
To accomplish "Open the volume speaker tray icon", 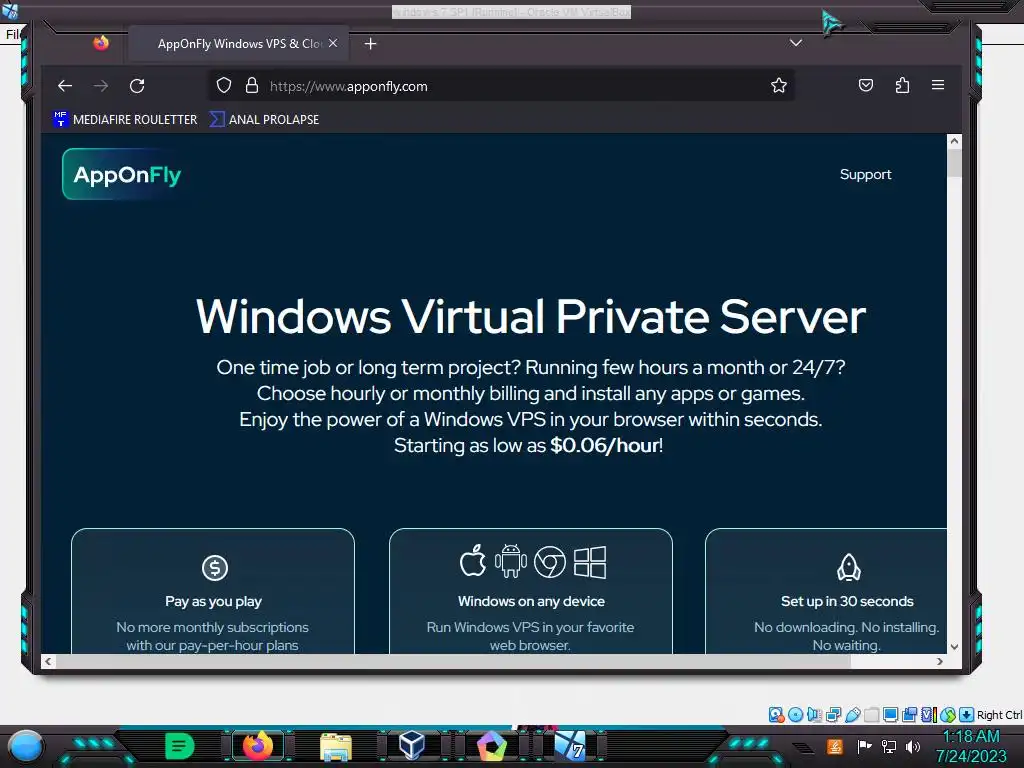I will tap(913, 746).
